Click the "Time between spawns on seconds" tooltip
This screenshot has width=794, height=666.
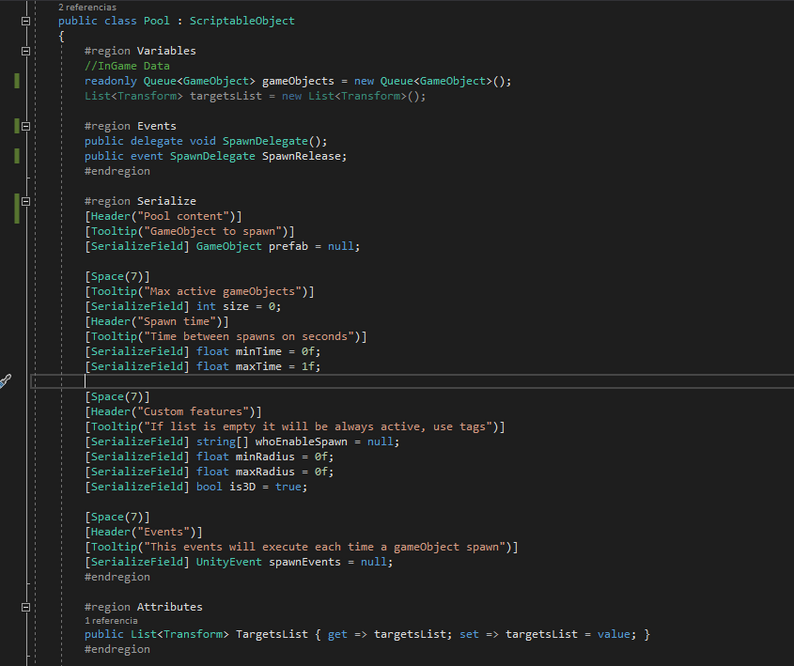point(249,337)
